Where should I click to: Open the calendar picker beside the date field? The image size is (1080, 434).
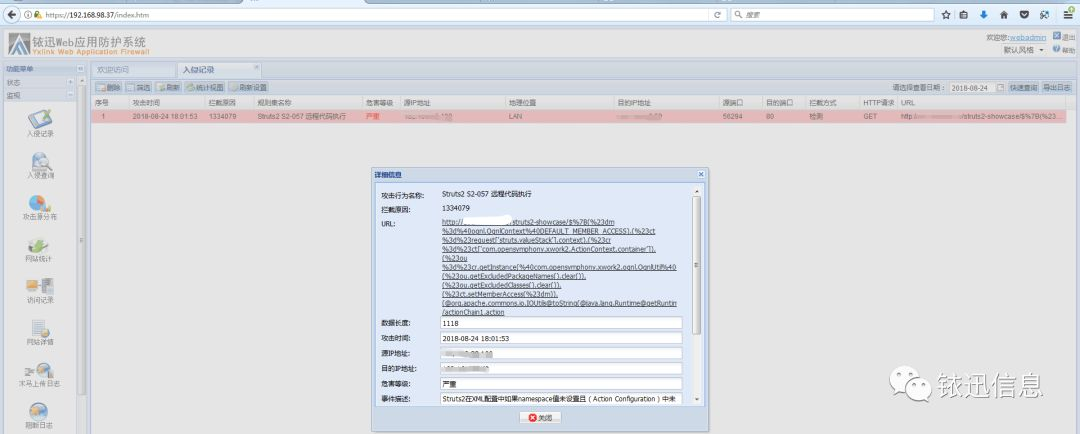coord(1001,87)
